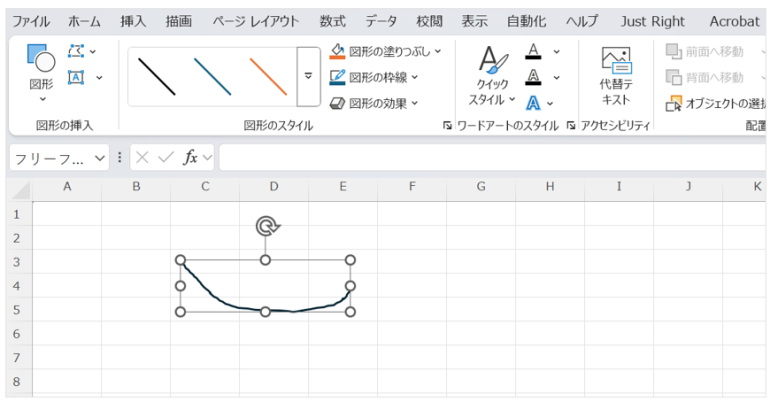Click the text box icon
770x402 pixels.
tap(76, 78)
